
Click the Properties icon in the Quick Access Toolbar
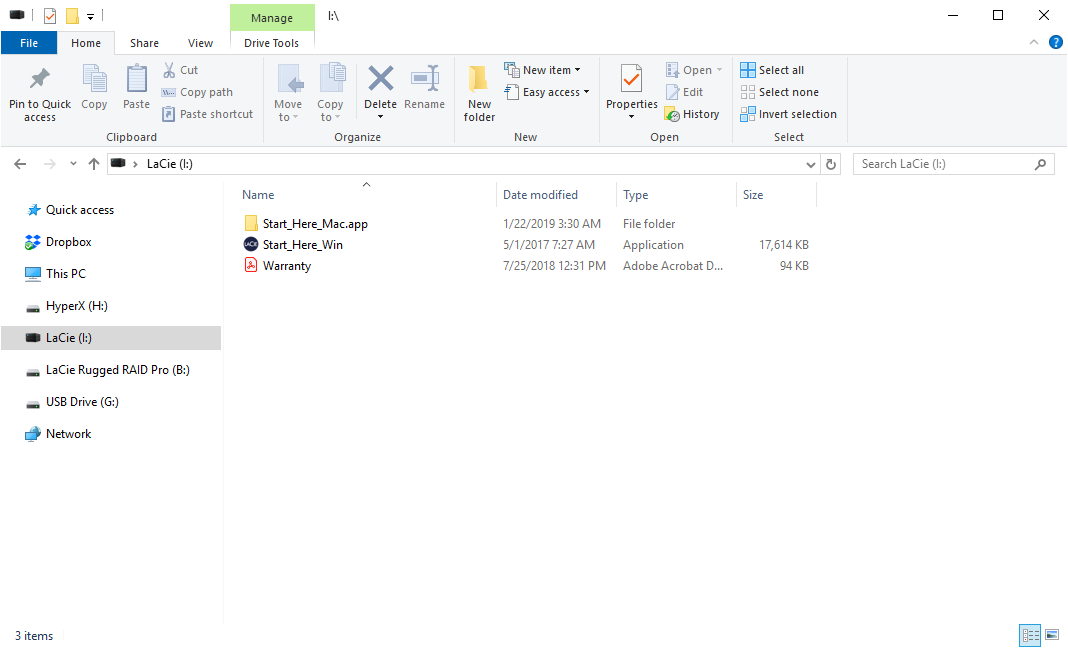point(50,15)
